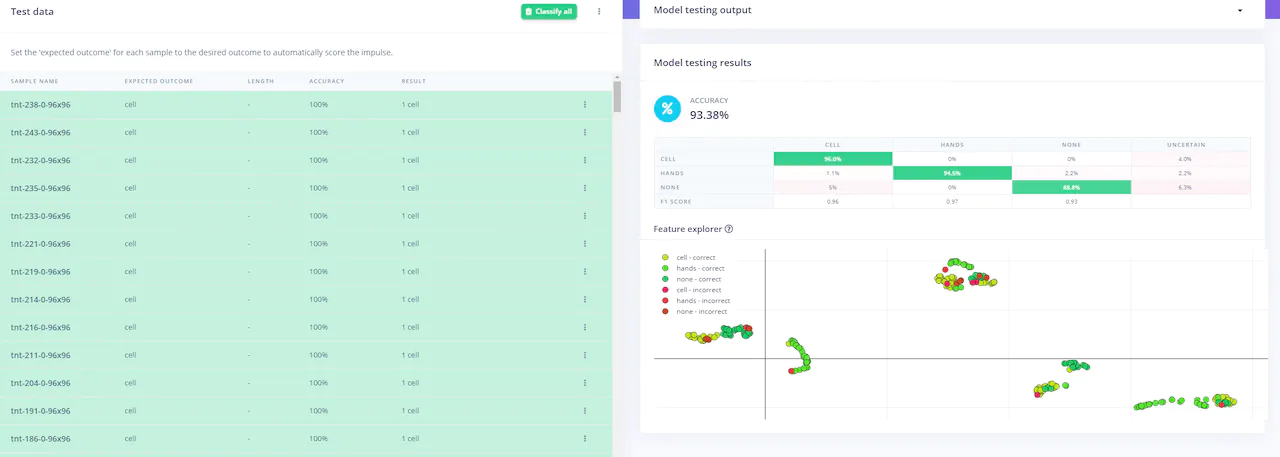Click the RESULT column header
Screen dimensions: 1280x457
(414, 81)
